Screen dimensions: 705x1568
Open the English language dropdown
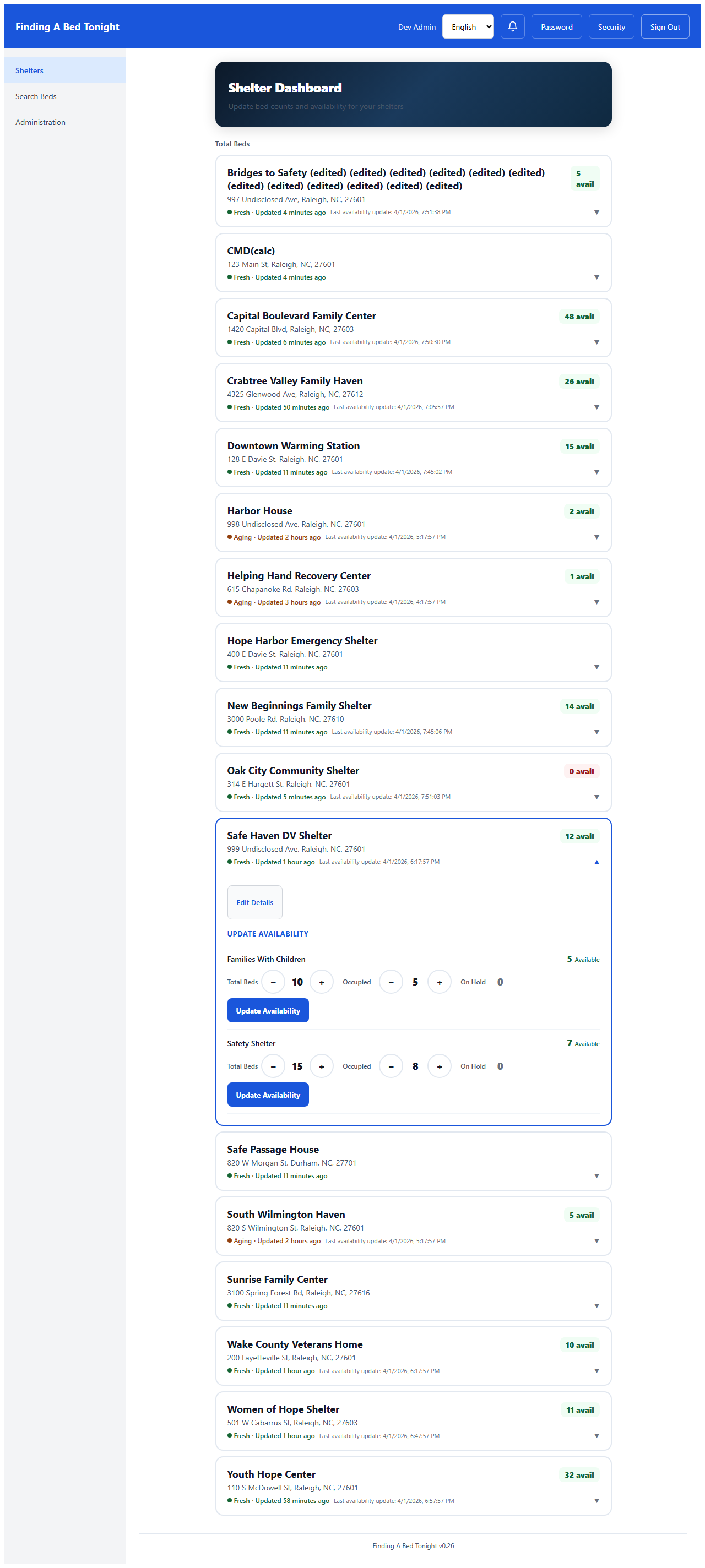pyautogui.click(x=468, y=27)
